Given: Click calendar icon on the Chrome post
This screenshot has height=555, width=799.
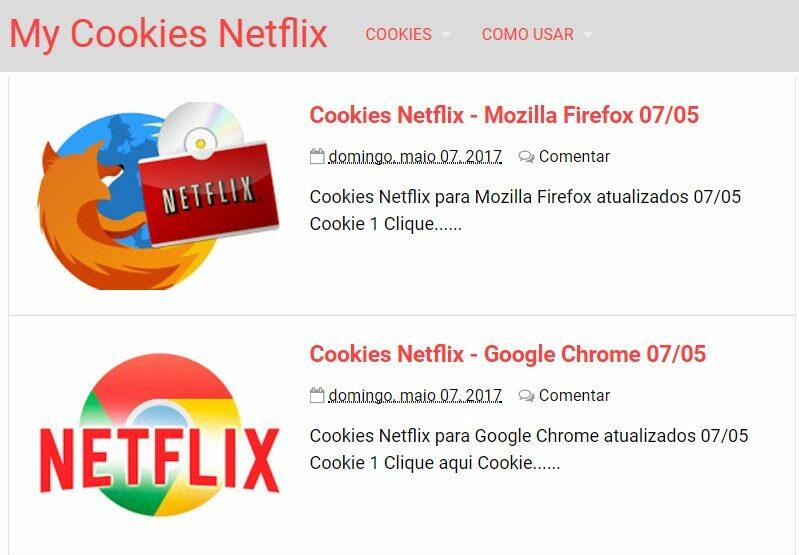Looking at the screenshot, I should point(316,395).
